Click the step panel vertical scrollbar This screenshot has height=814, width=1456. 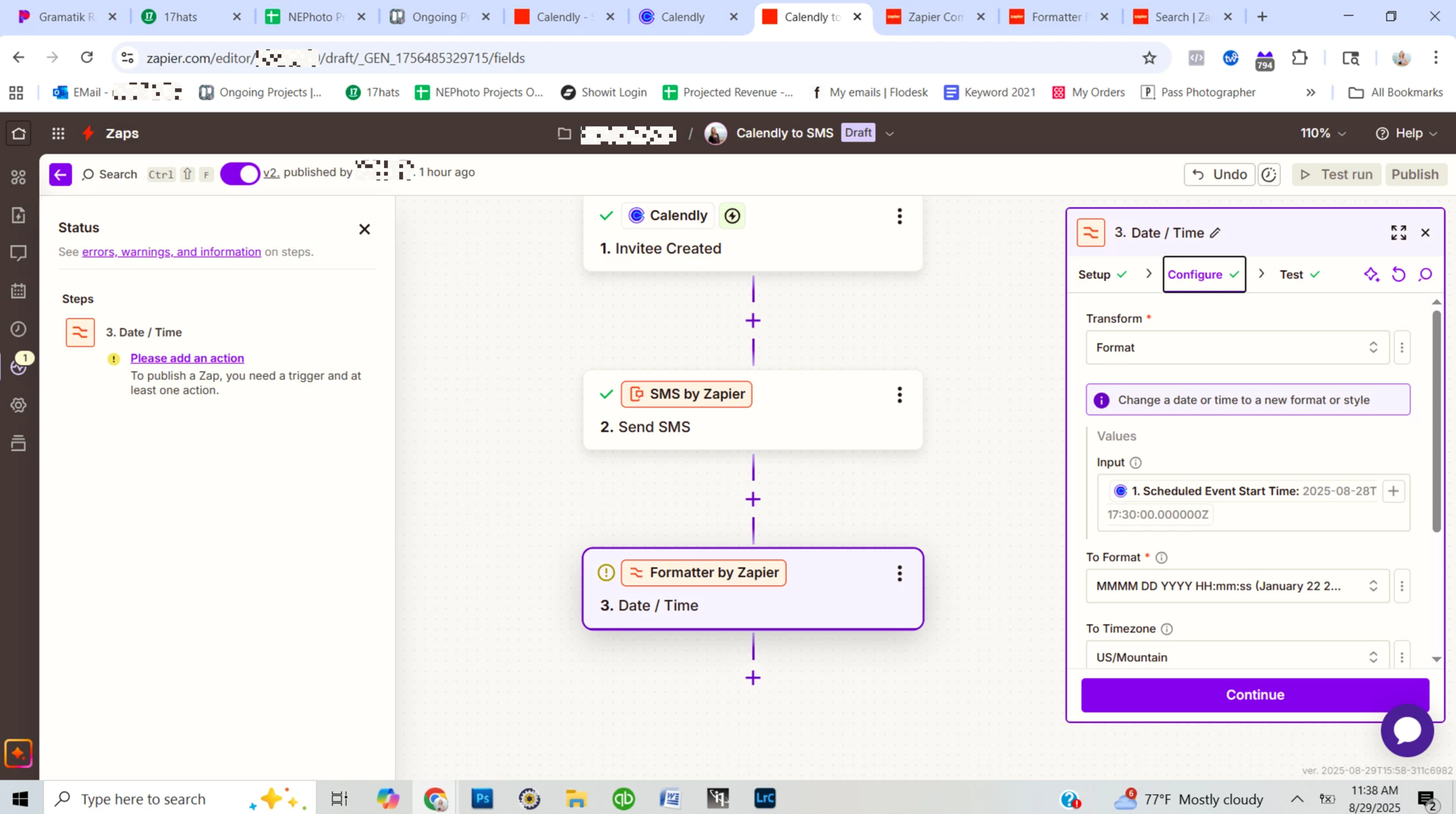pos(1436,420)
